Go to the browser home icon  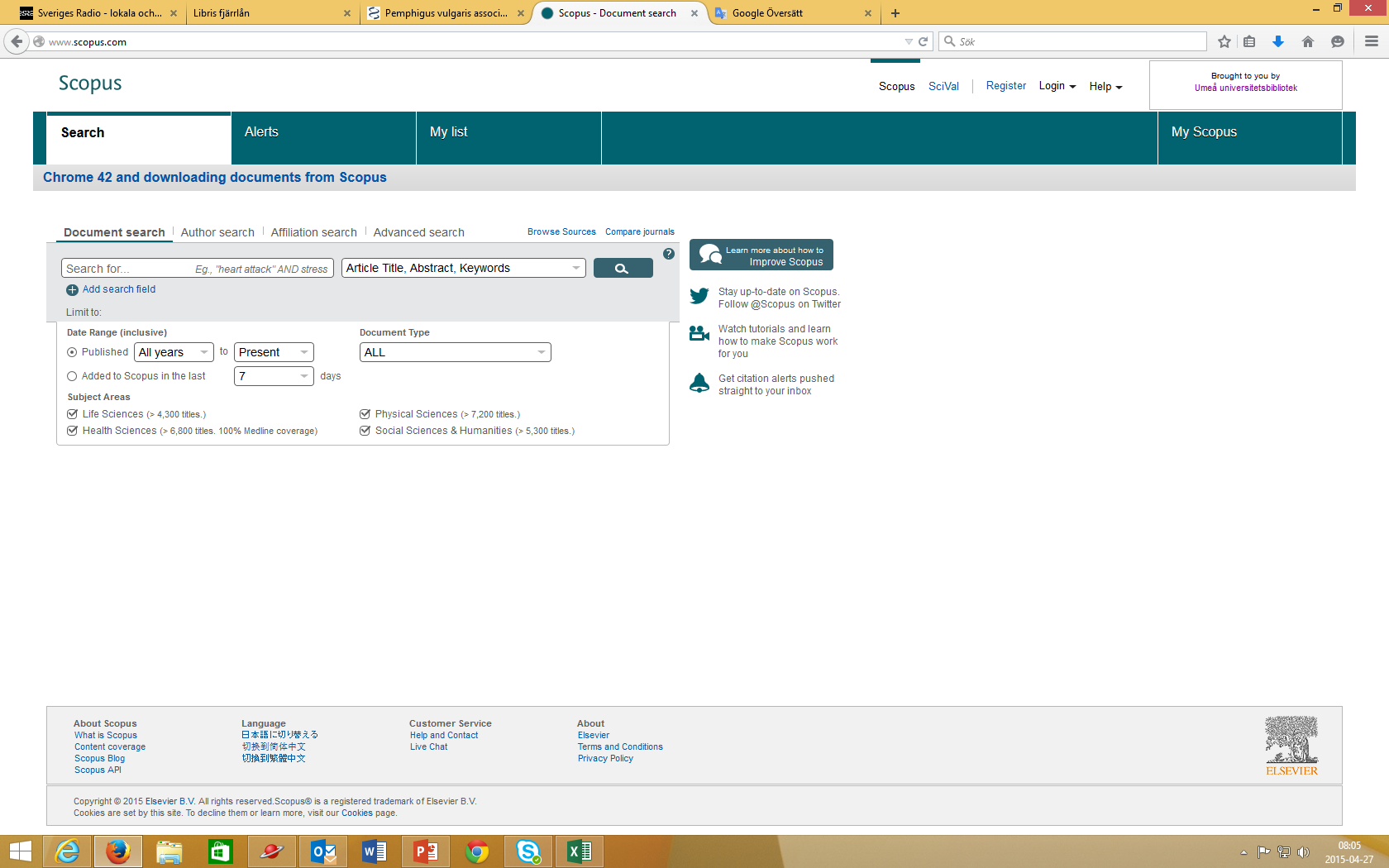[1308, 41]
